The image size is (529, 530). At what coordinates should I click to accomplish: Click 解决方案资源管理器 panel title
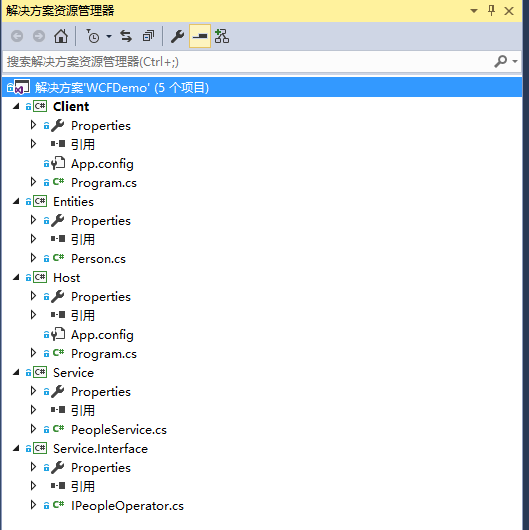[x=60, y=11]
